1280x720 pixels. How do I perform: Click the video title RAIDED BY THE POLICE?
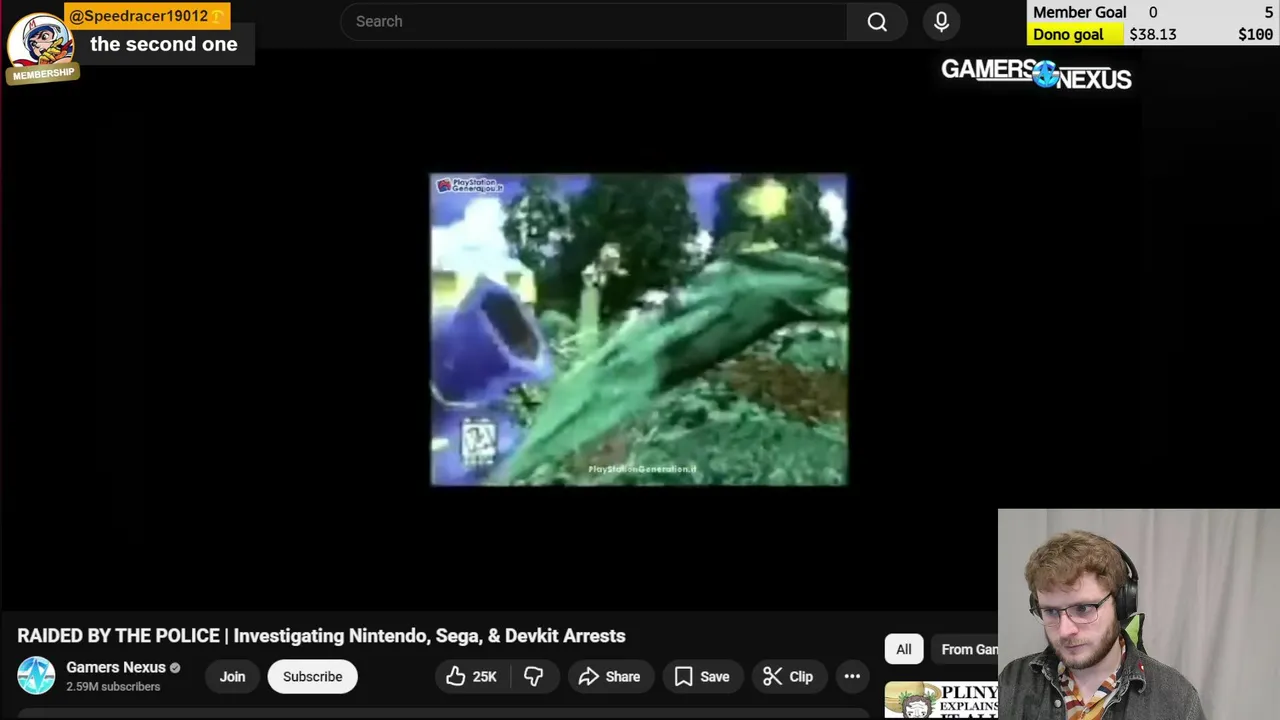tap(321, 636)
